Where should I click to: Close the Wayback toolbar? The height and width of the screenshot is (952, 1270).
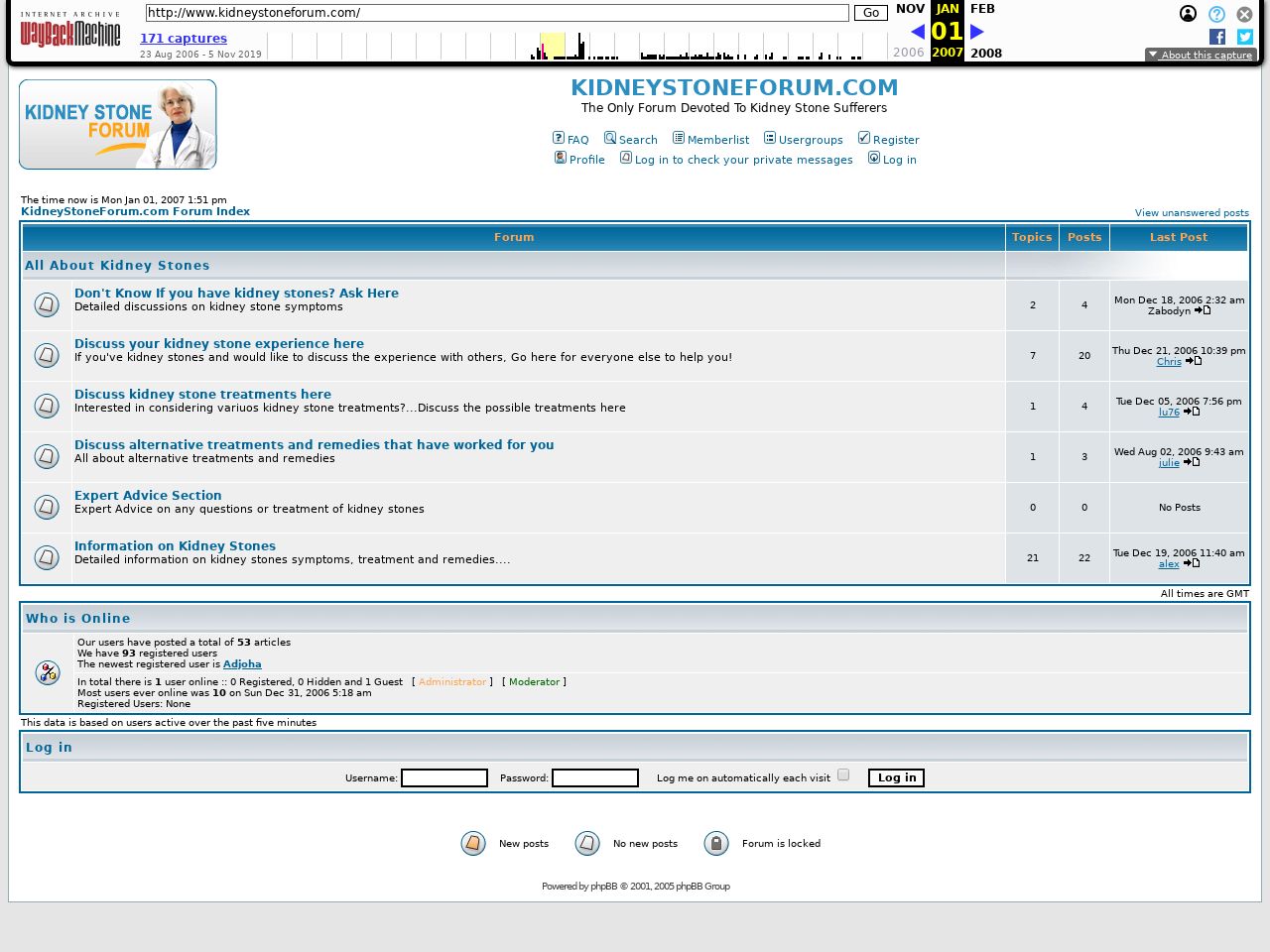tap(1244, 14)
